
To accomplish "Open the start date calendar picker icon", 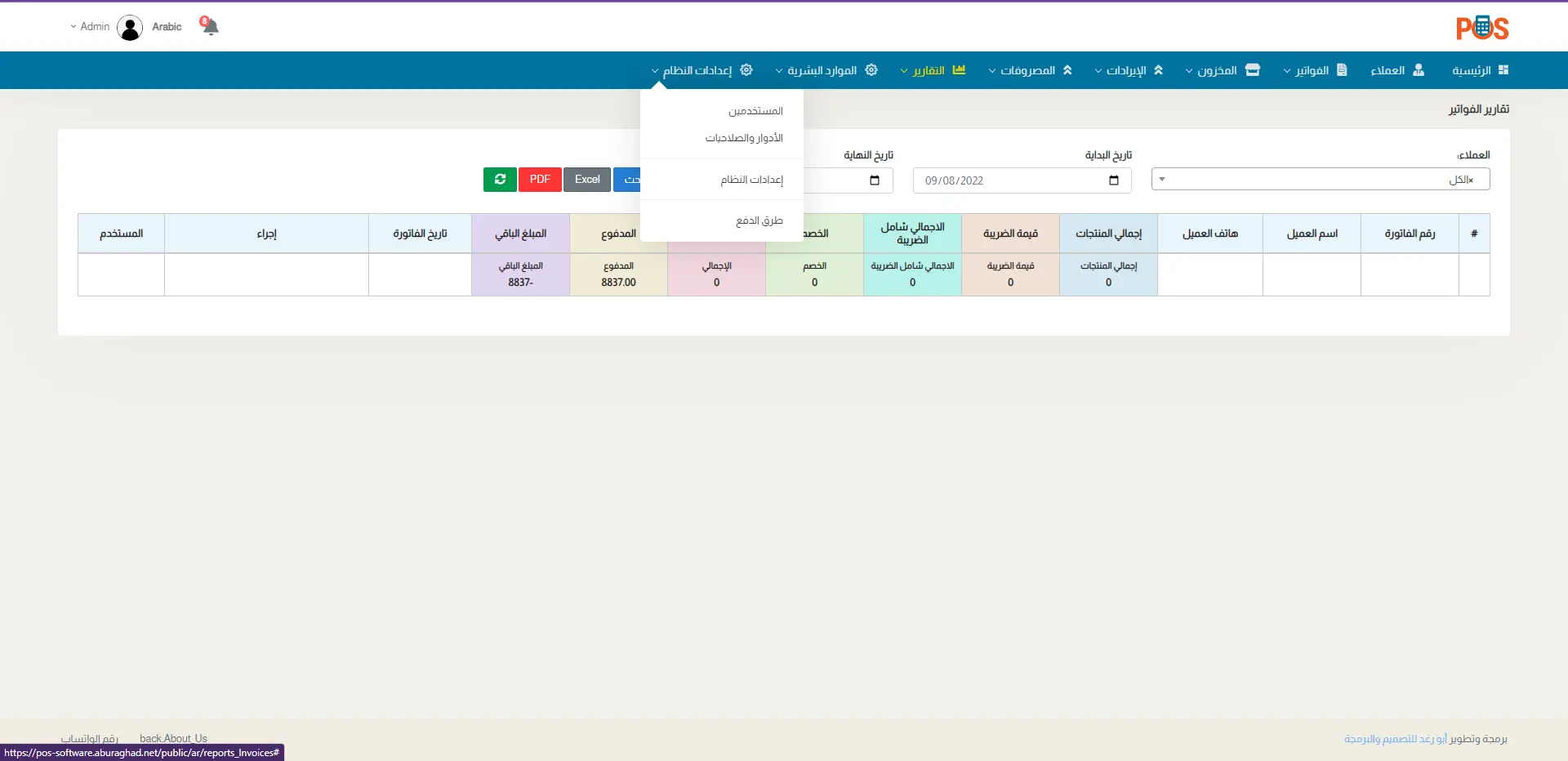I will (x=1113, y=180).
